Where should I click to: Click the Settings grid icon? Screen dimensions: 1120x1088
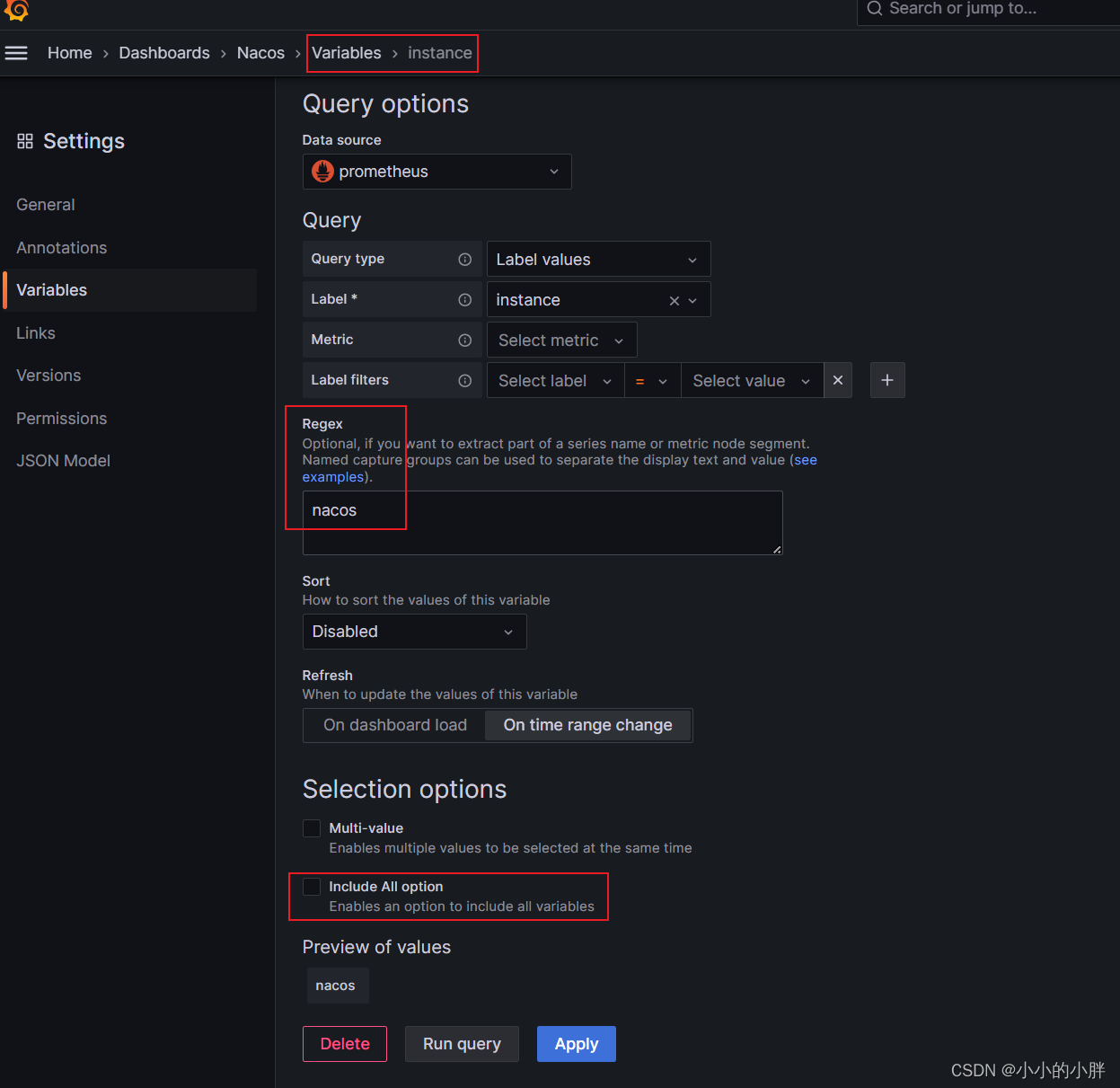click(x=25, y=141)
